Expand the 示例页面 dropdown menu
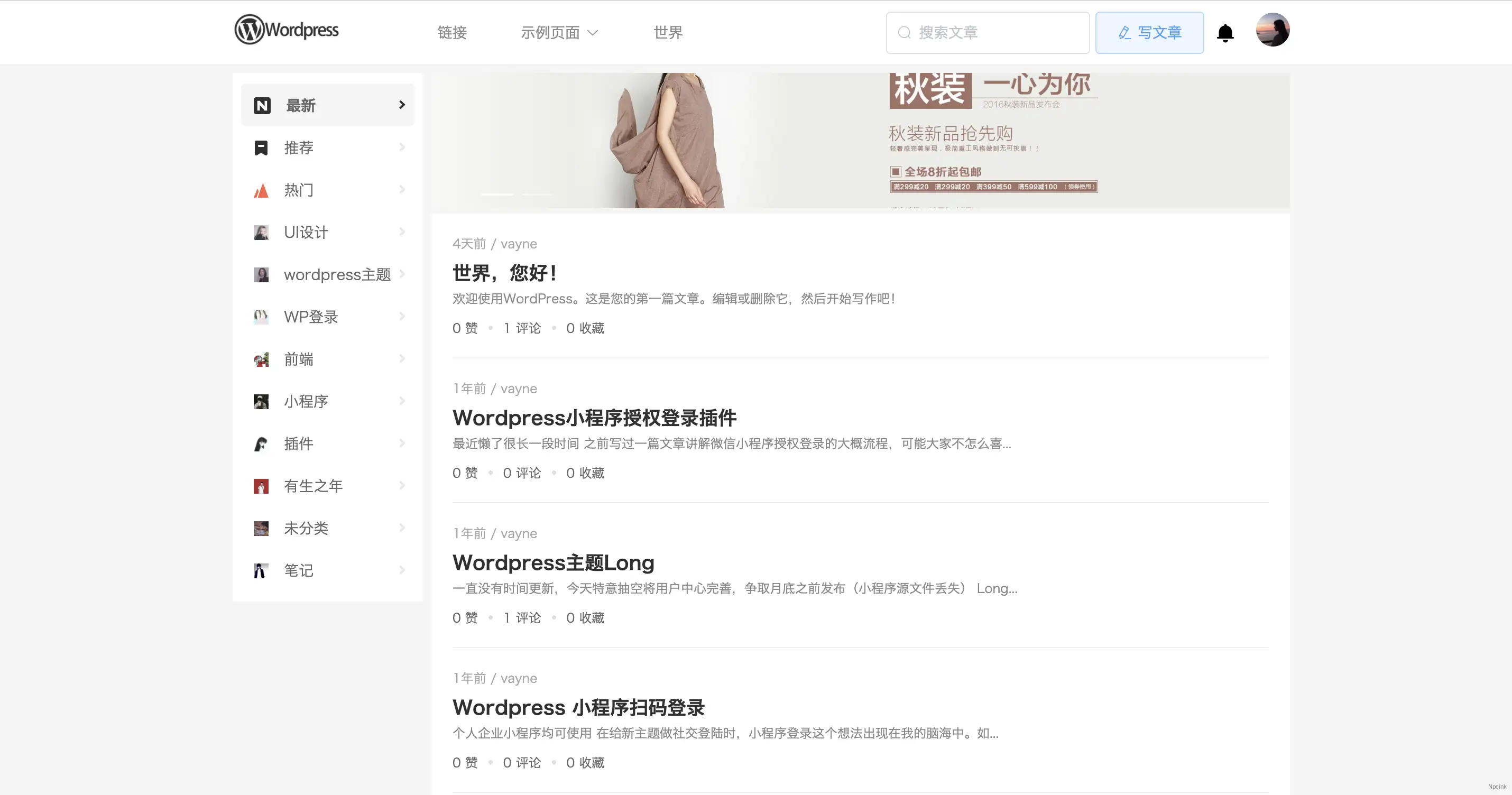The width and height of the screenshot is (1512, 795). 559,33
